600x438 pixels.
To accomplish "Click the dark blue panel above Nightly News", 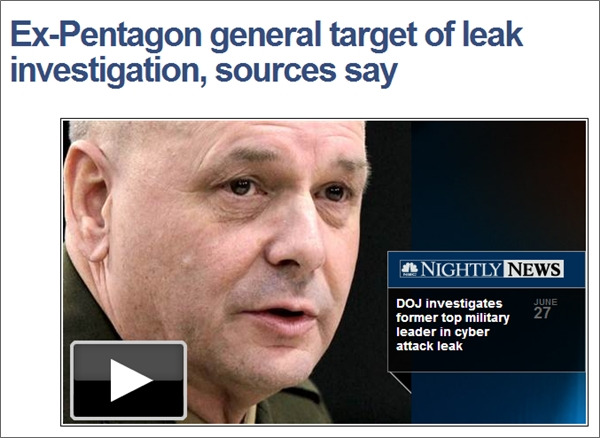I will 498,186.
